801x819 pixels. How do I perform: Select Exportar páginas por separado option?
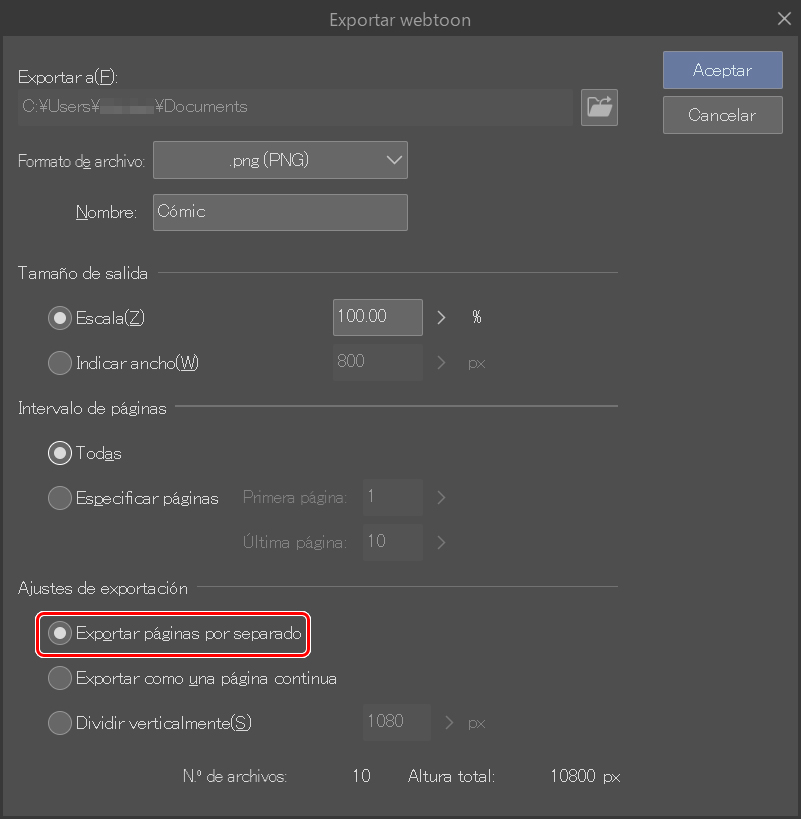tap(60, 634)
